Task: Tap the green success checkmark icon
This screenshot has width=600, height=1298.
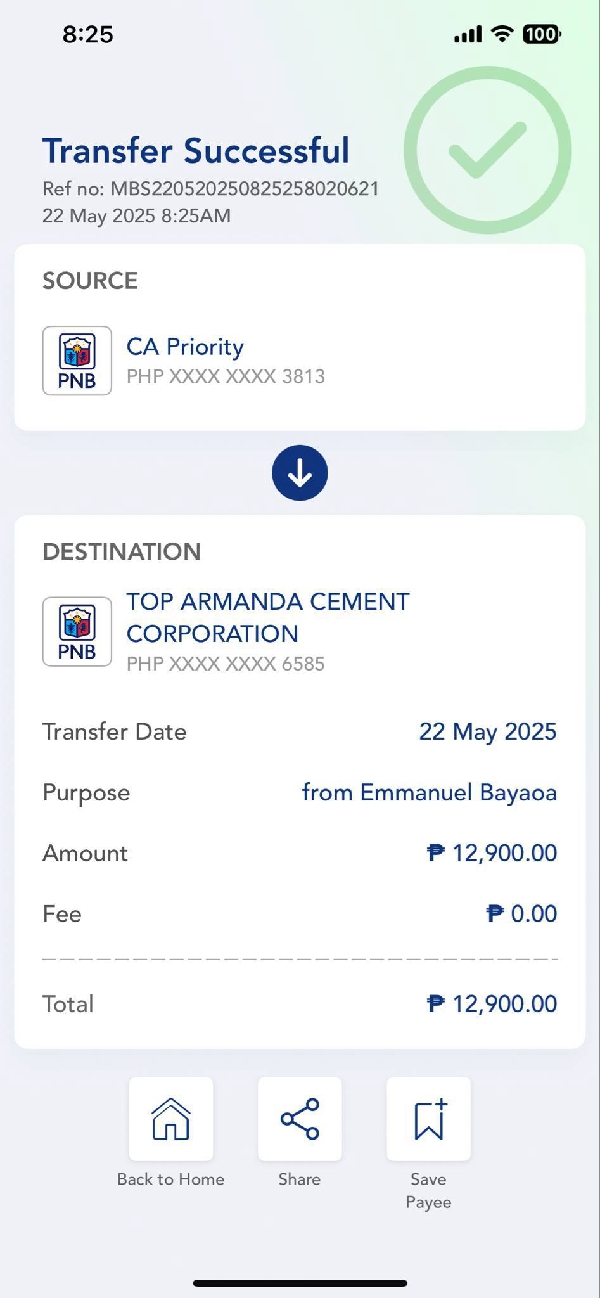Action: coord(488,151)
